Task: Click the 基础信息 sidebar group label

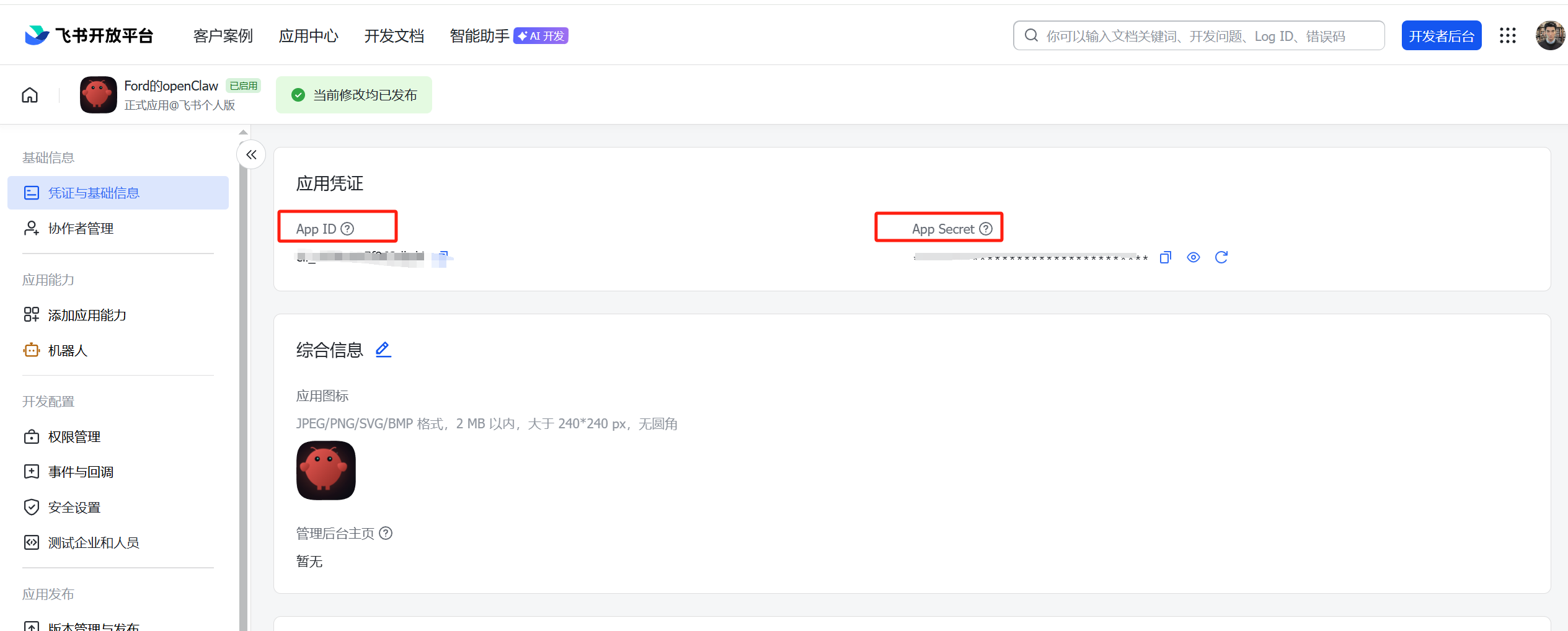Action: tap(48, 157)
